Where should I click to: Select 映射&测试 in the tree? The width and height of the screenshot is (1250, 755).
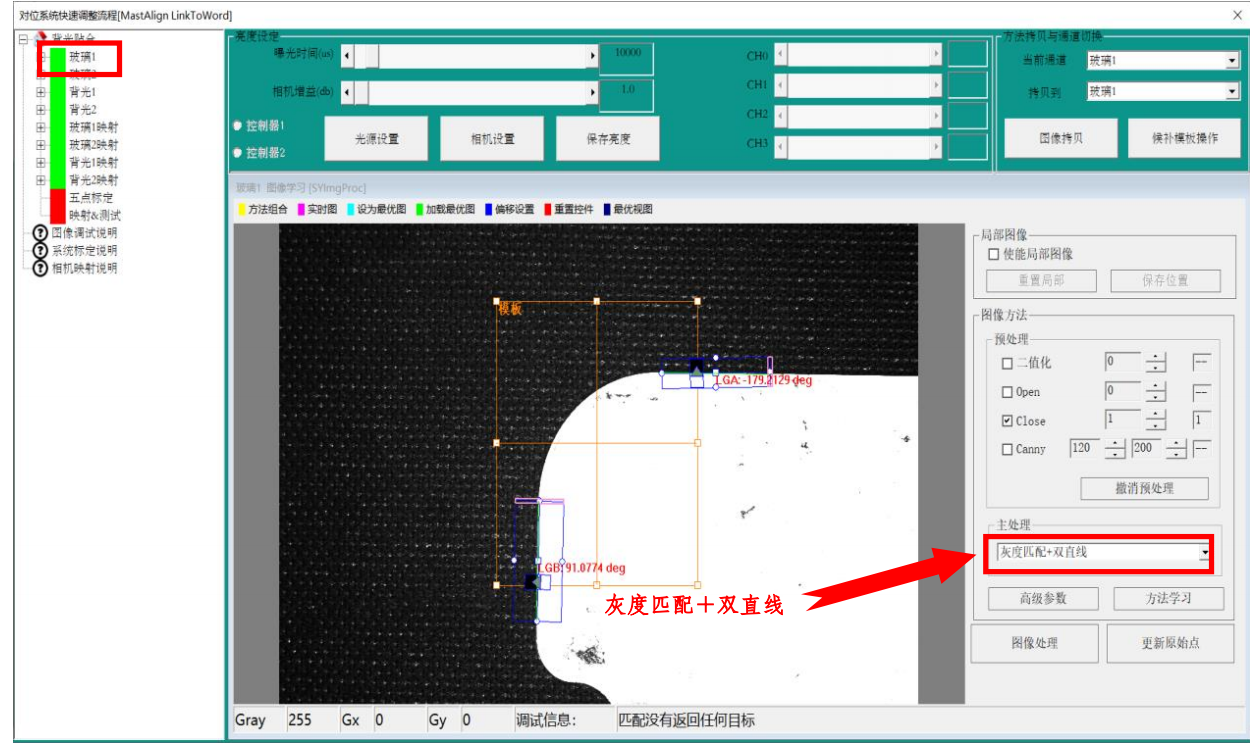pyautogui.click(x=94, y=215)
